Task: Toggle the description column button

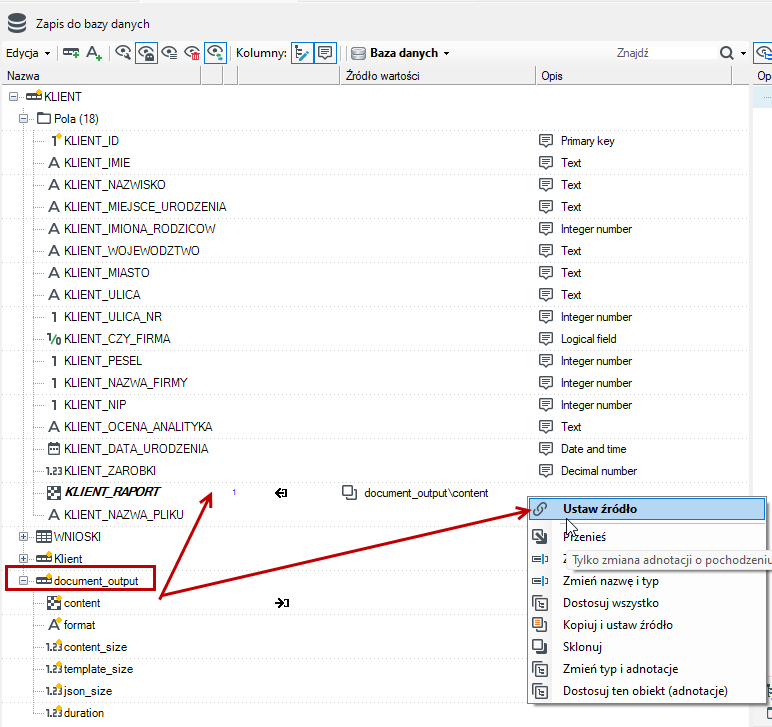Action: (x=325, y=53)
